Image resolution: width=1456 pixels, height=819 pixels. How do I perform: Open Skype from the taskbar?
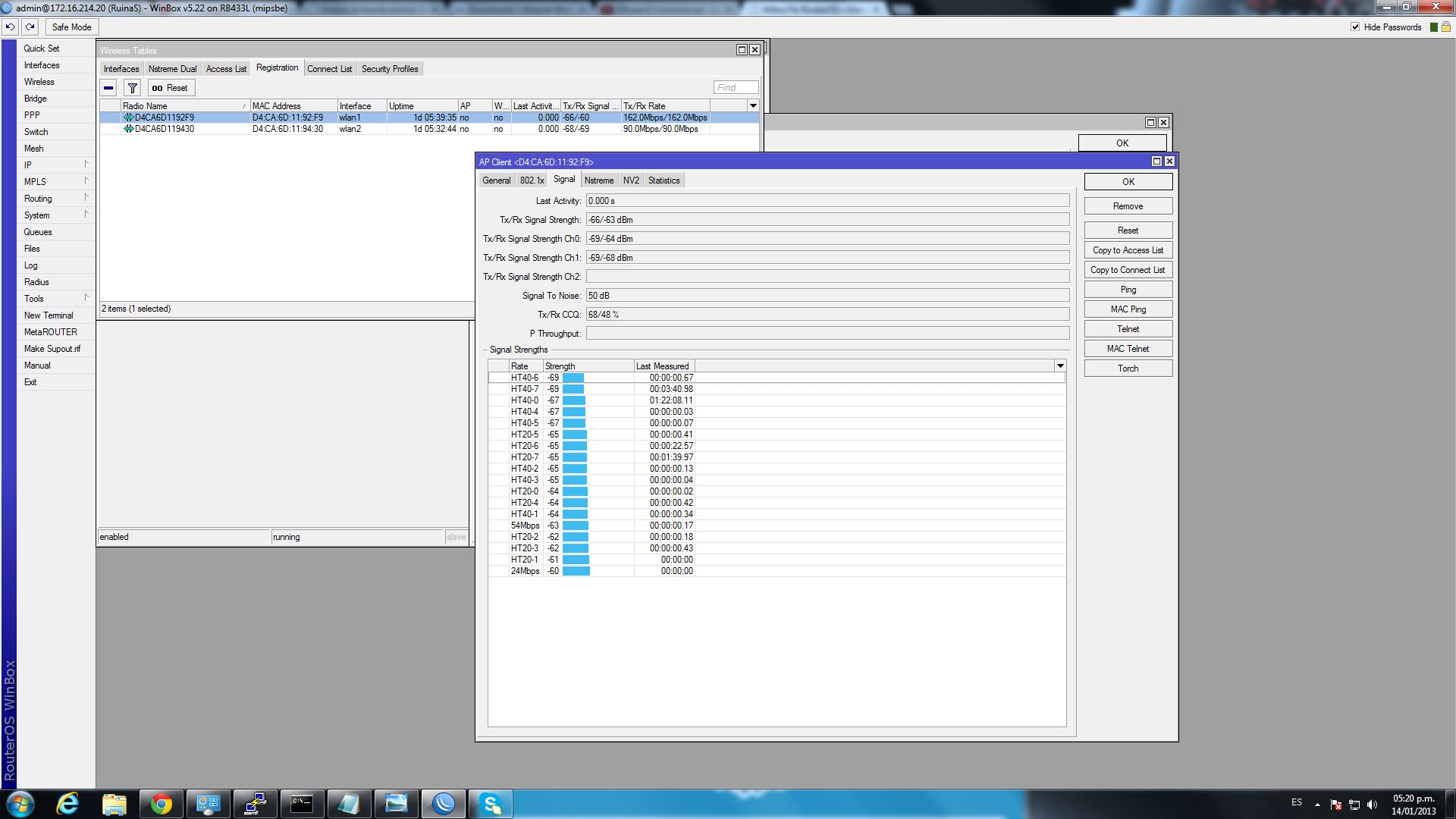491,804
